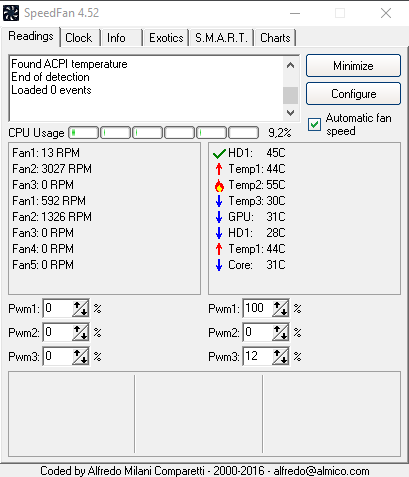
Task: Click the right Pwm2 spinner arrows
Action: tap(280, 333)
